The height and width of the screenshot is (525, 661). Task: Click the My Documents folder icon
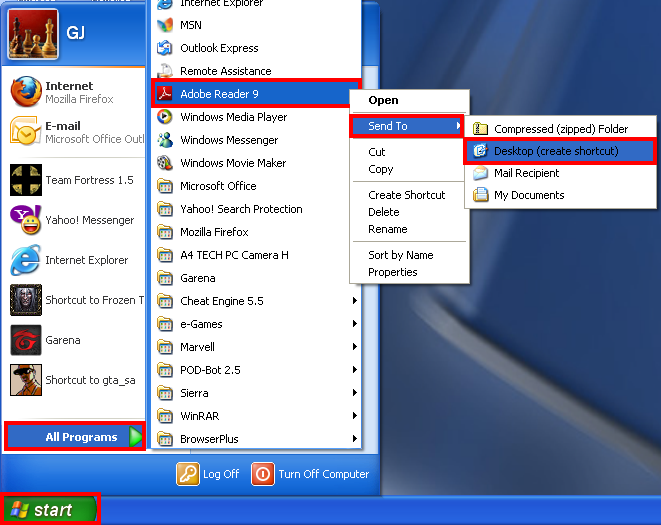480,195
